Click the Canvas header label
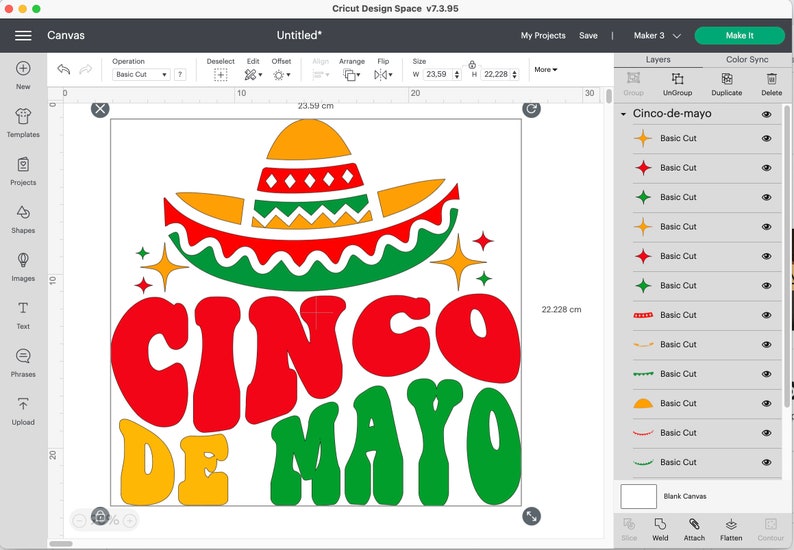 click(66, 35)
